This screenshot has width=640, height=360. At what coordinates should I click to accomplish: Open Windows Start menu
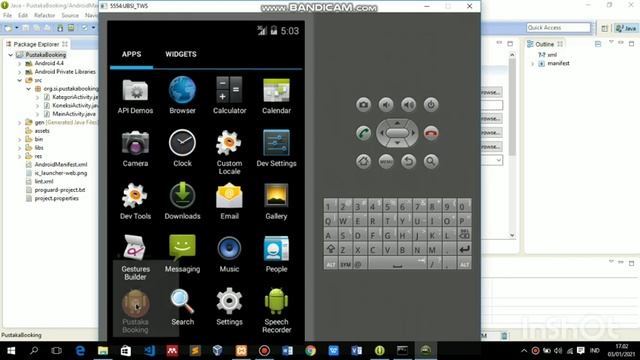[11, 351]
